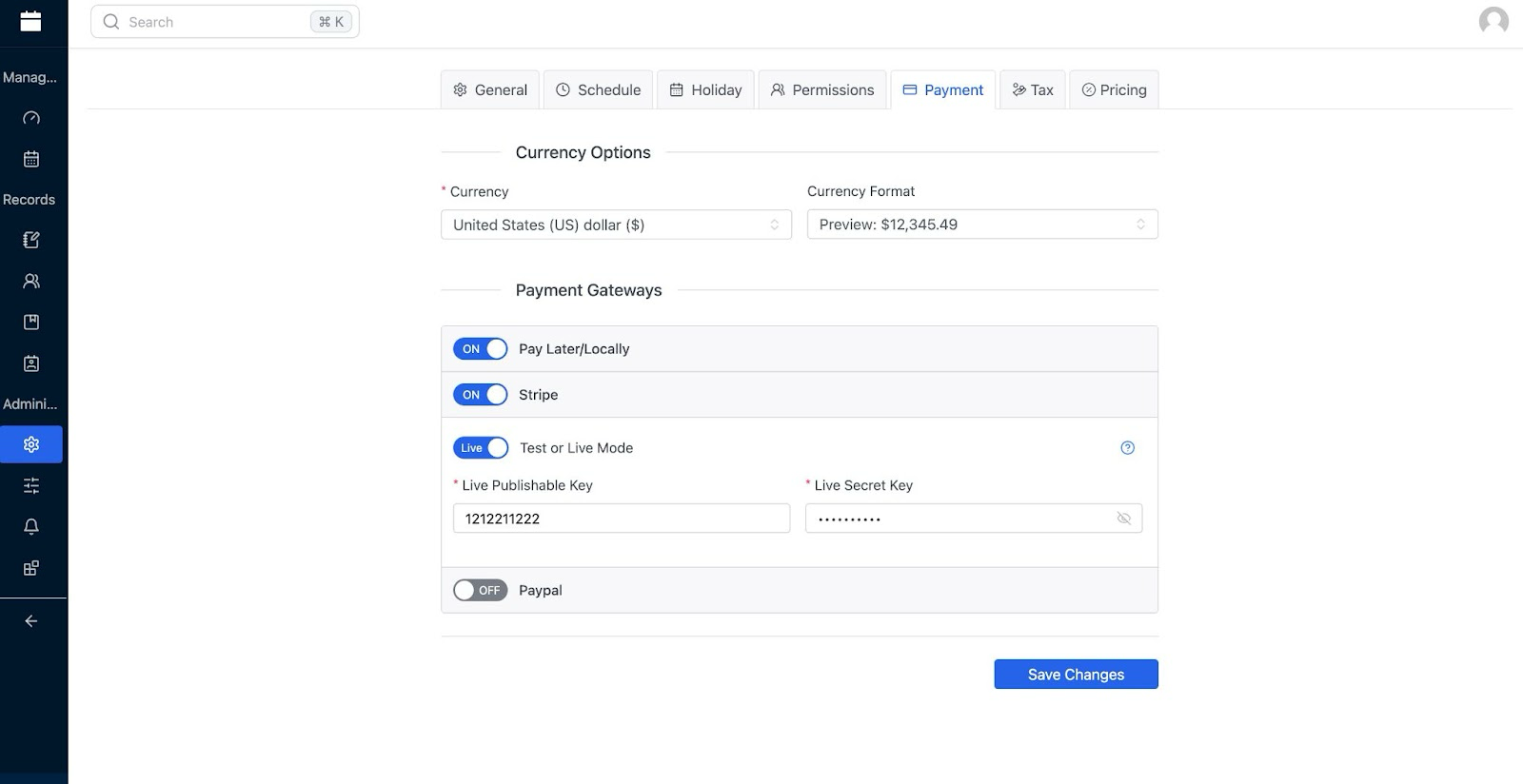The width and height of the screenshot is (1523, 784).
Task: Switch to the General tab
Action: tap(490, 89)
